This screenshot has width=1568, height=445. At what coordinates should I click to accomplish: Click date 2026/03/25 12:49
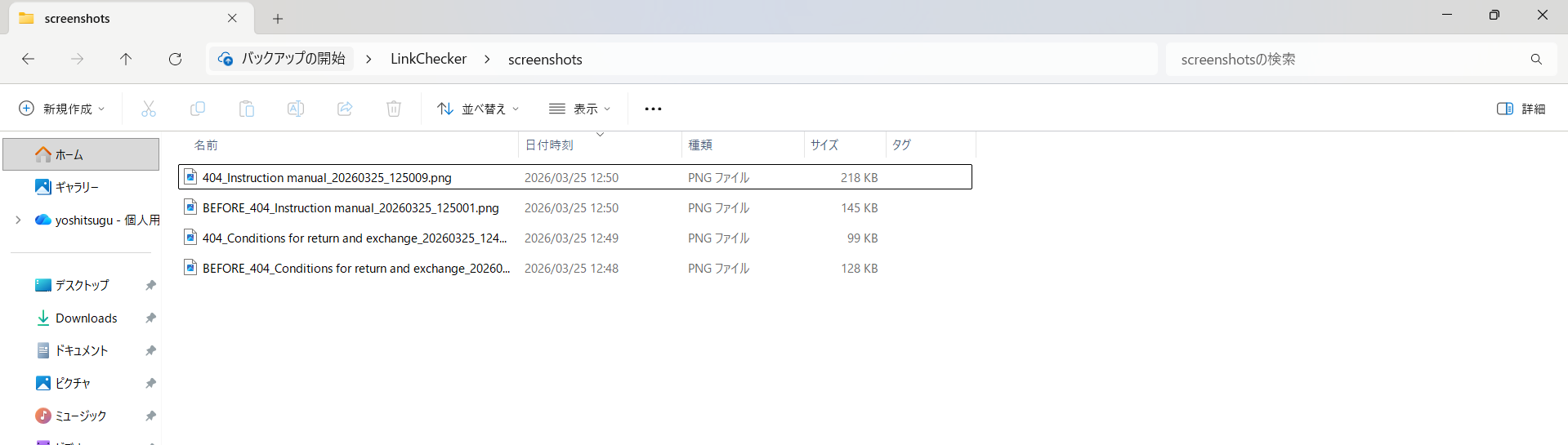pos(571,238)
